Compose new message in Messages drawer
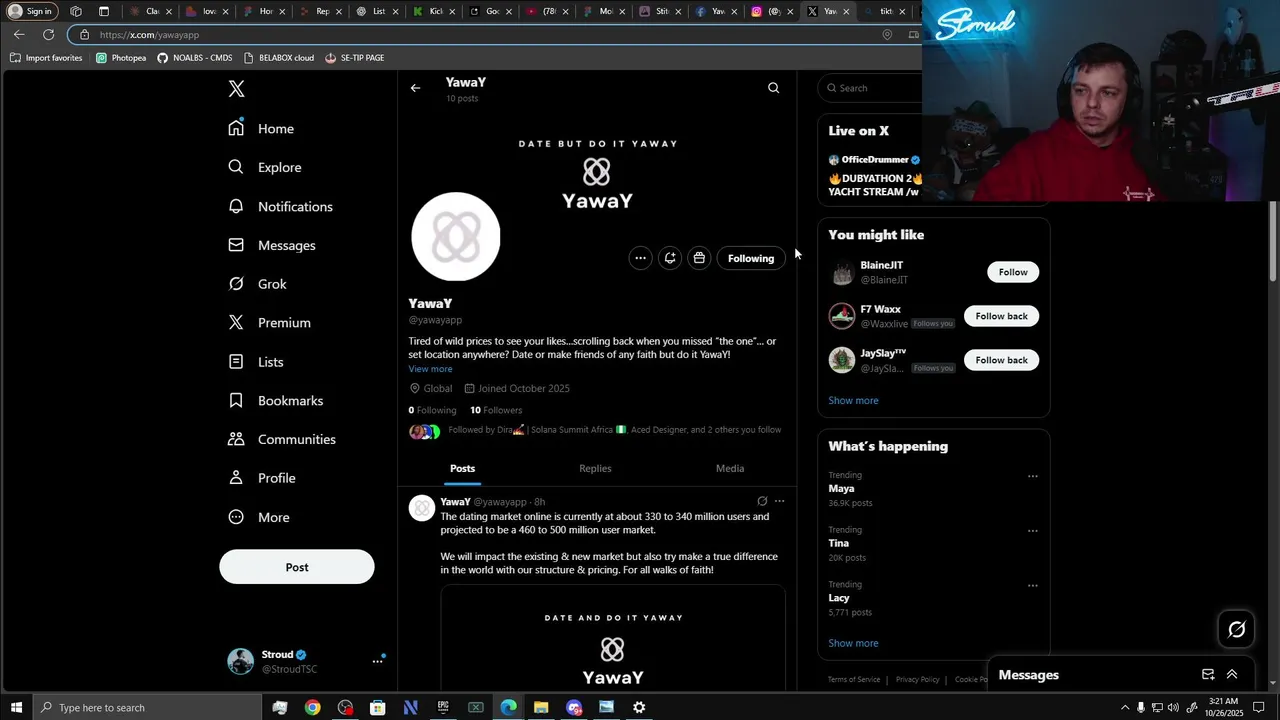Image resolution: width=1280 pixels, height=720 pixels. tap(1208, 675)
